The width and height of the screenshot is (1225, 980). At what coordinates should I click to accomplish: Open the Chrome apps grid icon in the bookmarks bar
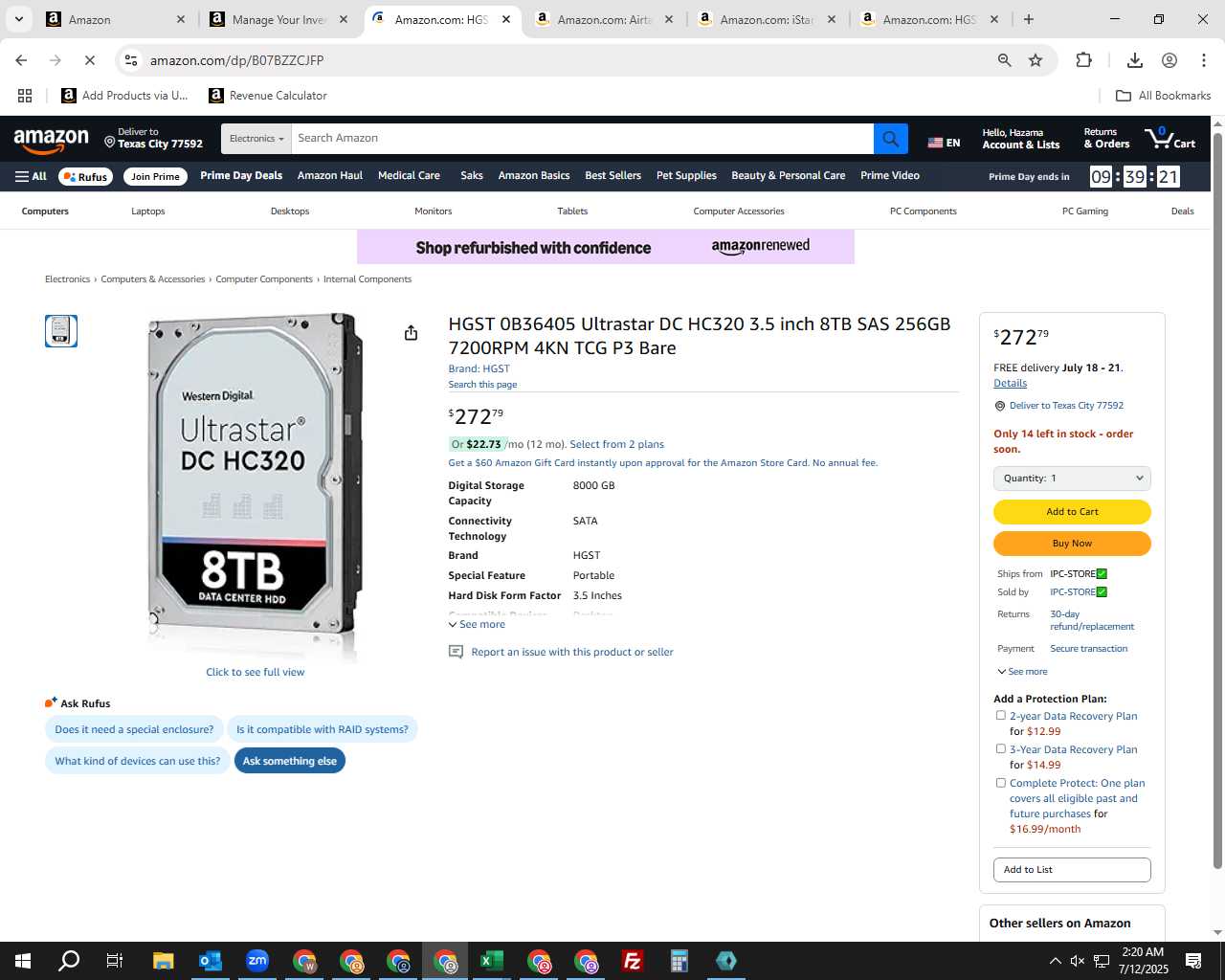pyautogui.click(x=25, y=96)
